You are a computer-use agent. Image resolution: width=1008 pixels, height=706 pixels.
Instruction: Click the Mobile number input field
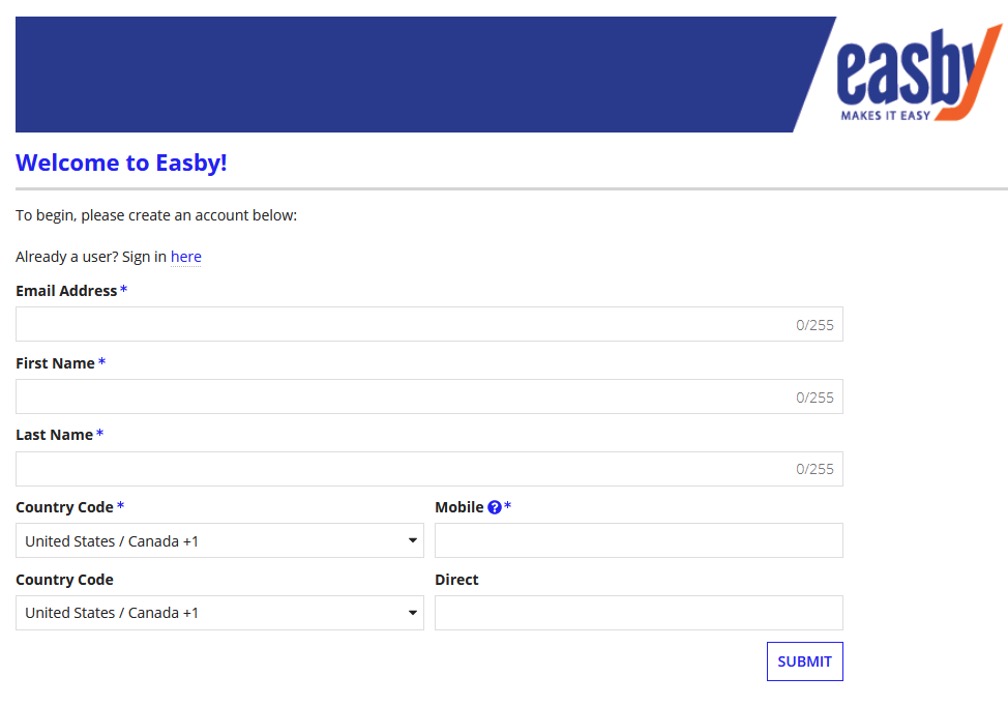tap(639, 541)
